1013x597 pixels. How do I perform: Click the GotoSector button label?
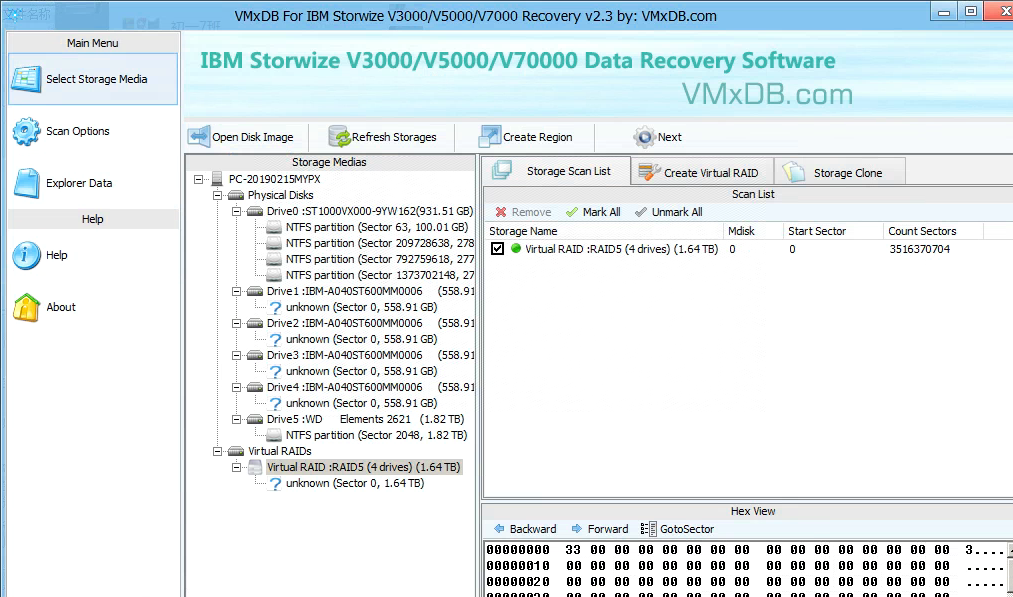coord(687,529)
